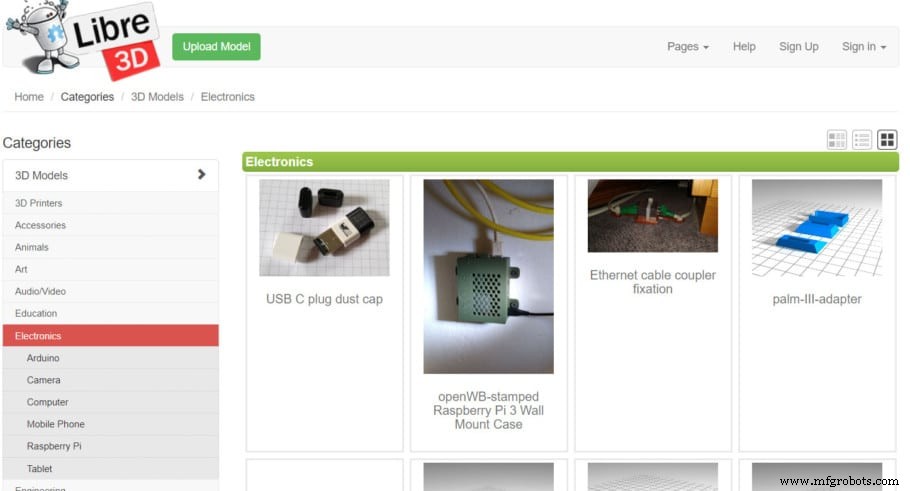Open palm-III-adapter model preview

817,228
